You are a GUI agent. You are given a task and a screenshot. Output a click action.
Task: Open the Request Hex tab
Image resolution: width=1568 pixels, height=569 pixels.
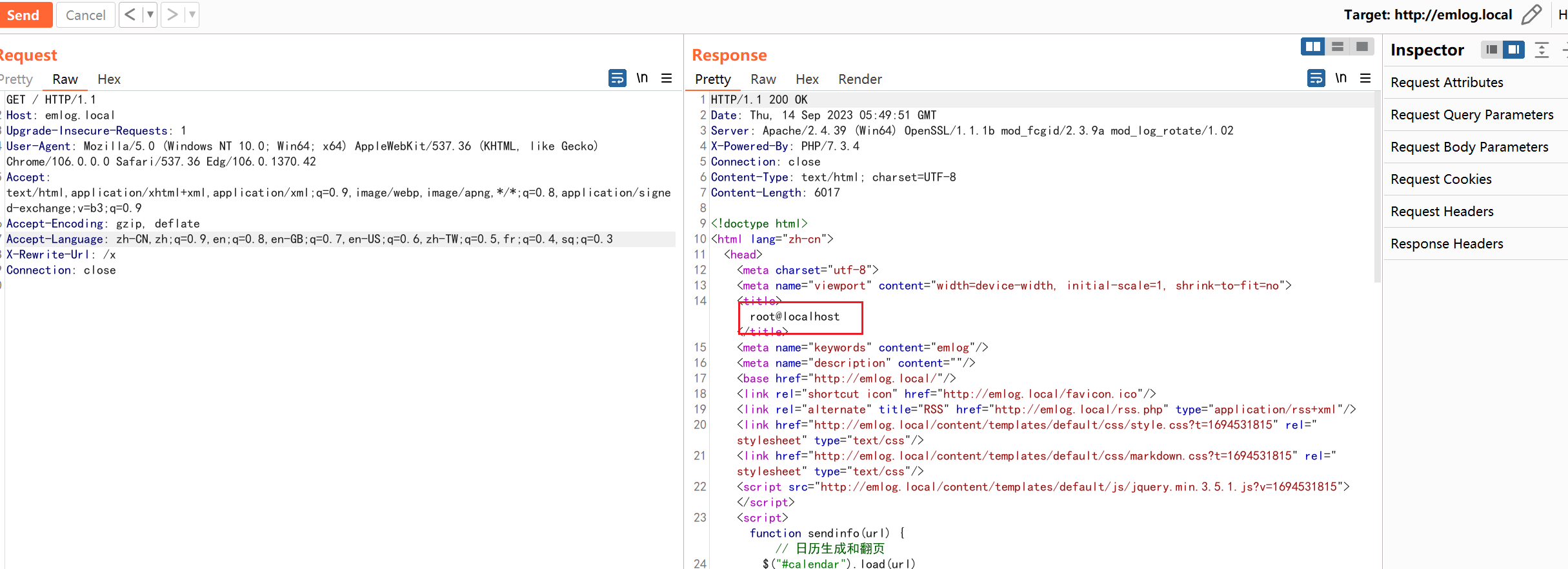tap(109, 79)
